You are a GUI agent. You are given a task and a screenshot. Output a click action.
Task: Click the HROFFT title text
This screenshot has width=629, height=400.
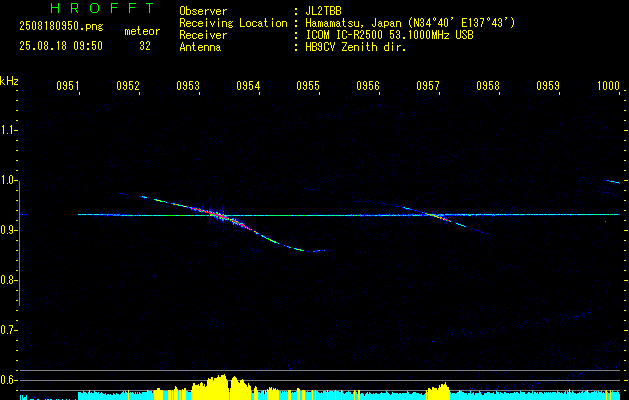103,8
